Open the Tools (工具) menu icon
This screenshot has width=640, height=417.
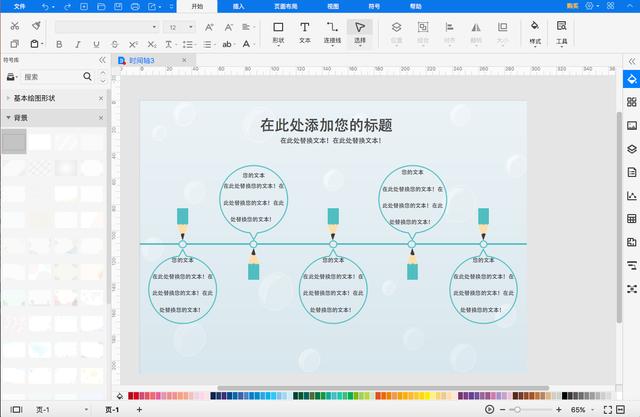(562, 33)
